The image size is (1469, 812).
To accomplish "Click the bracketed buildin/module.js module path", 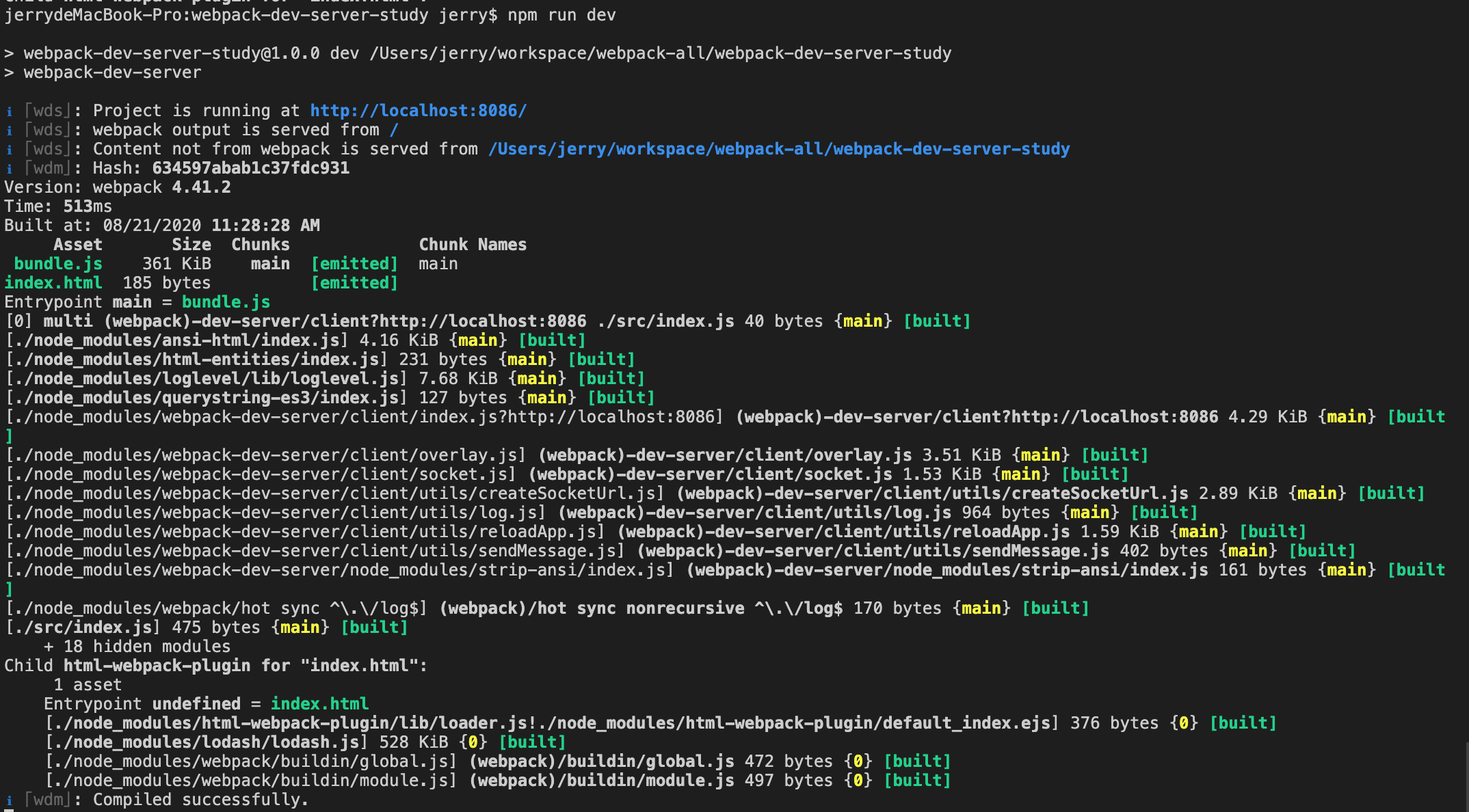I will [250, 781].
